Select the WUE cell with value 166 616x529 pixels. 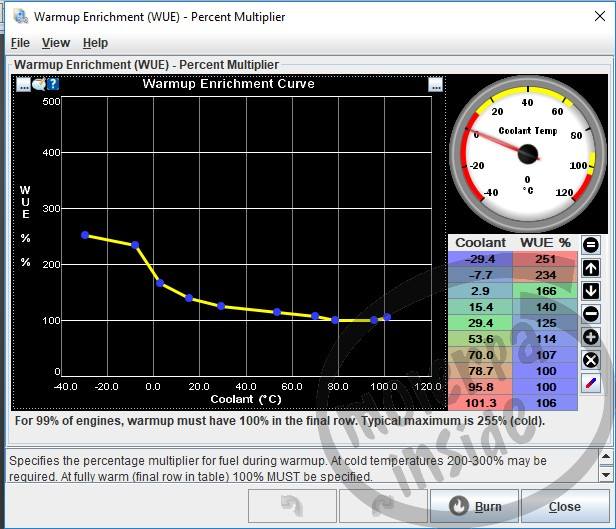(545, 291)
